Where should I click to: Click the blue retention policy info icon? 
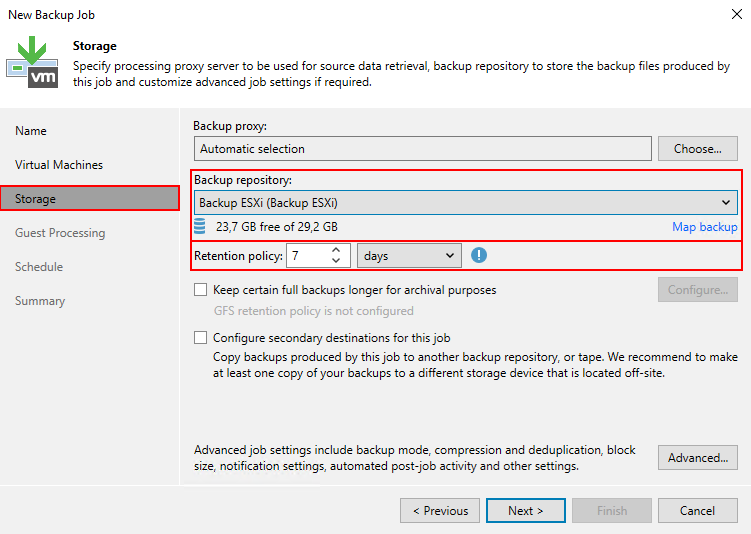[478, 255]
